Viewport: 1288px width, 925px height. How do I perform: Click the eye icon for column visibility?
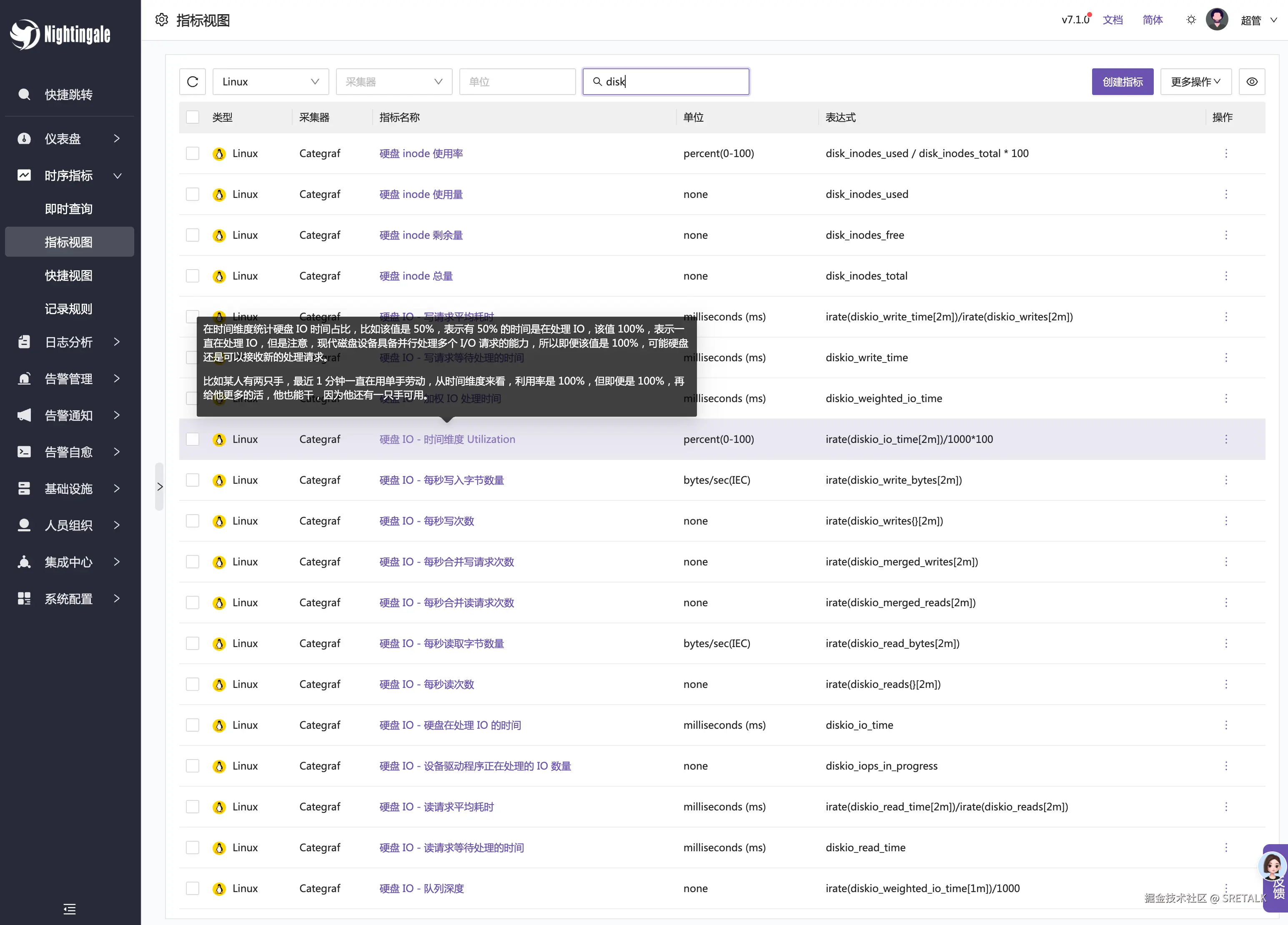[1252, 82]
